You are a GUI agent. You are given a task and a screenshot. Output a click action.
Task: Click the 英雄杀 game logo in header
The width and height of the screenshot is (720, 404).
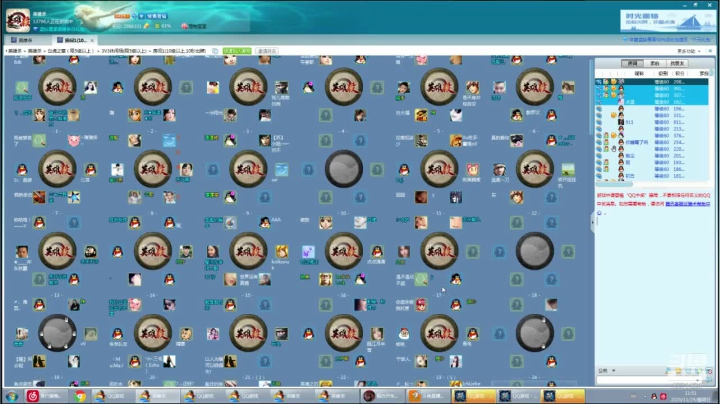pos(18,20)
